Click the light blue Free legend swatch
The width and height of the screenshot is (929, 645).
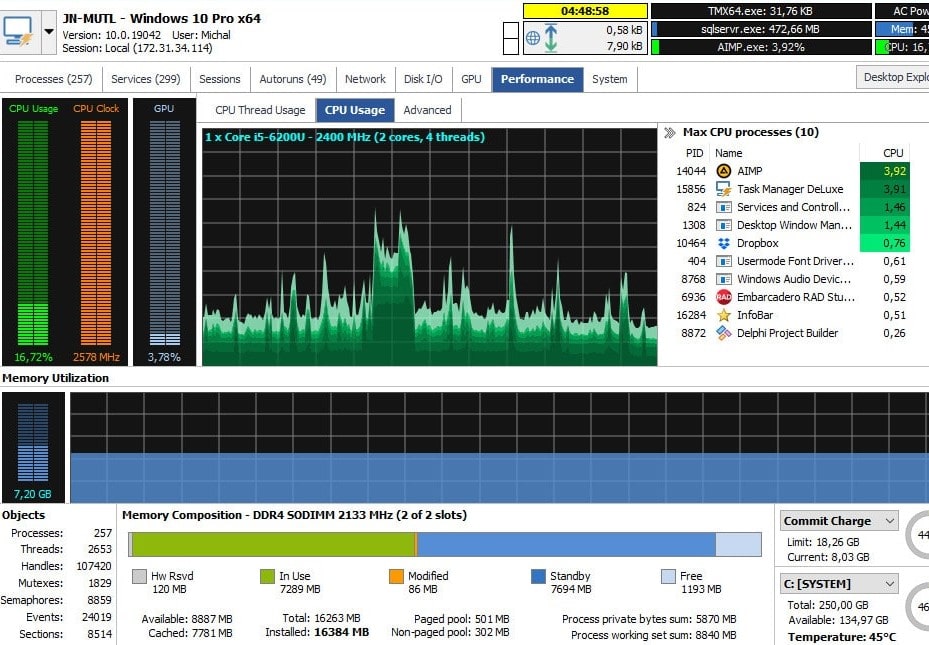[668, 576]
